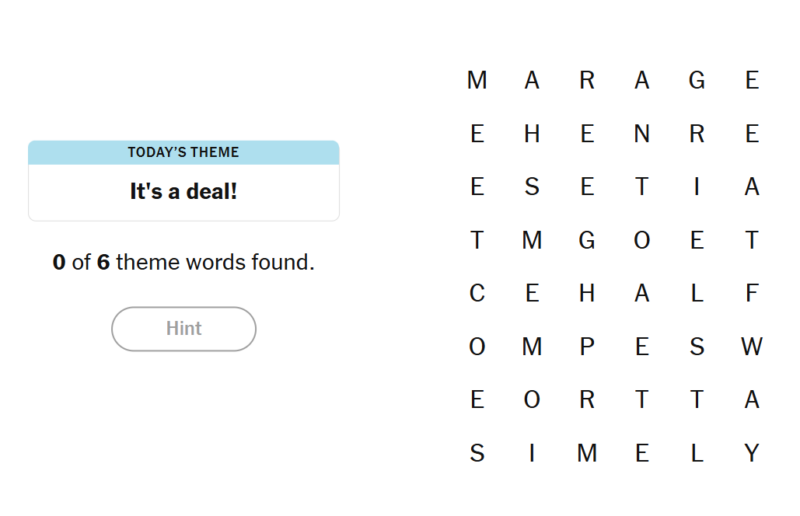Select the O in the T-M-G-O-E-T row
The width and height of the screenshot is (800, 516).
click(x=642, y=240)
